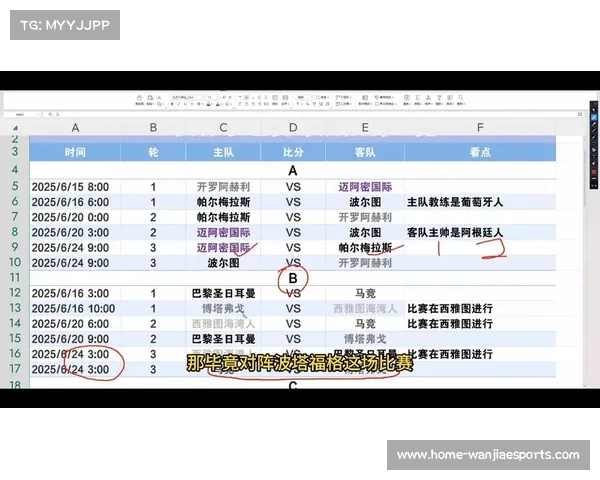Select row 5 header
The height and width of the screenshot is (480, 600).
click(x=15, y=186)
